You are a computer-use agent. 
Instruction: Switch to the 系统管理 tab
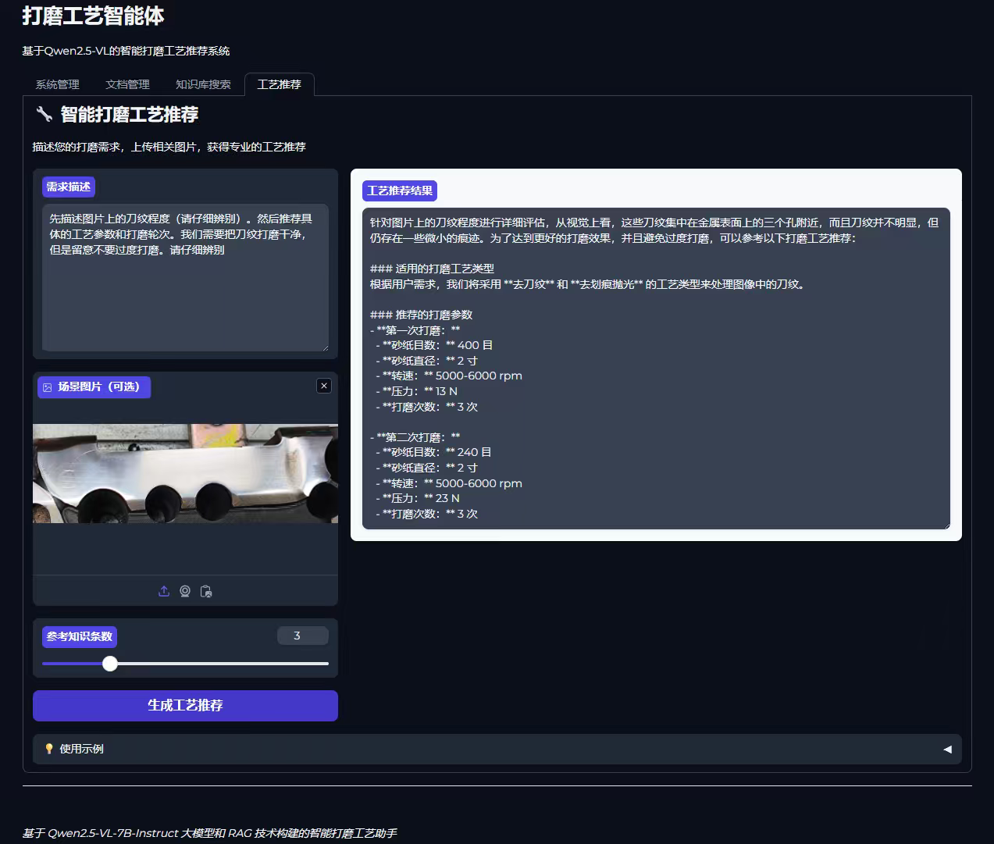point(57,84)
